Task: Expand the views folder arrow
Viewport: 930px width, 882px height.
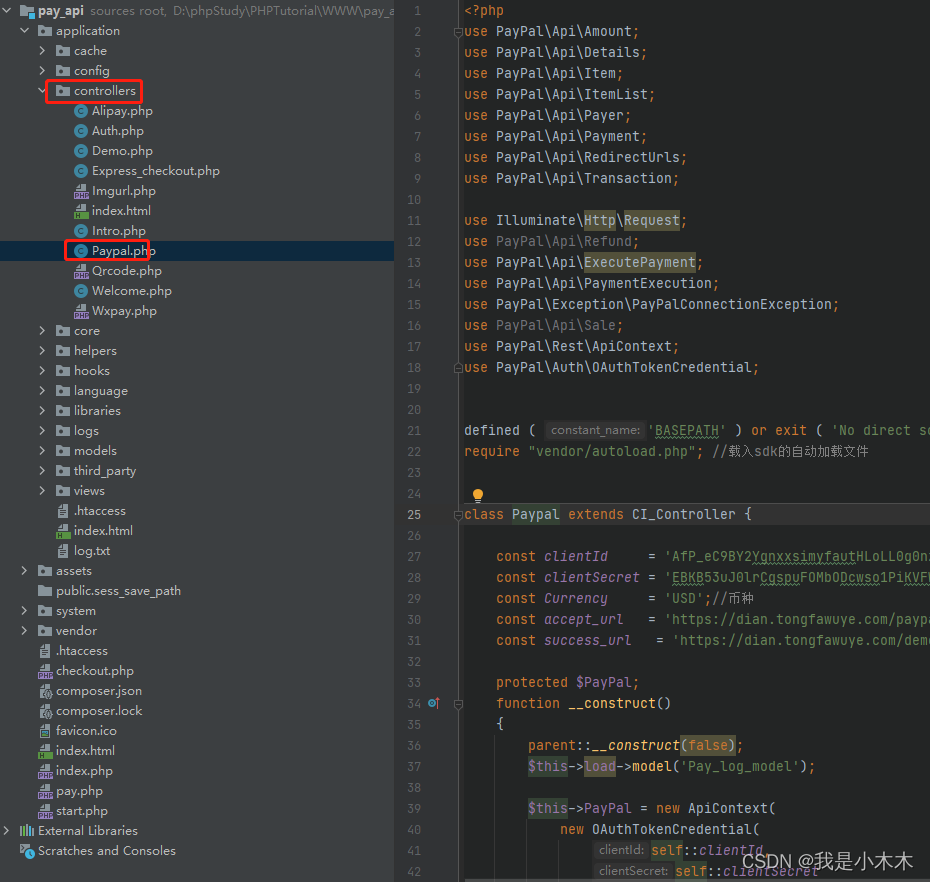Action: point(42,491)
